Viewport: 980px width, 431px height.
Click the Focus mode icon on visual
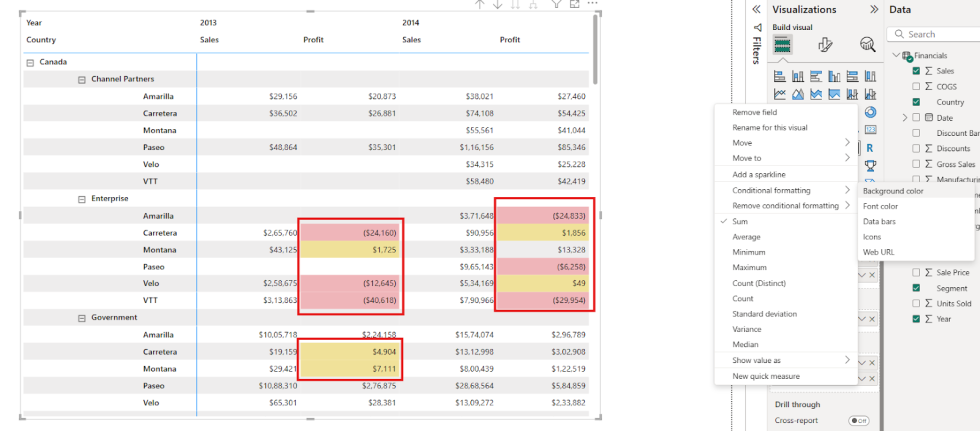[x=574, y=5]
